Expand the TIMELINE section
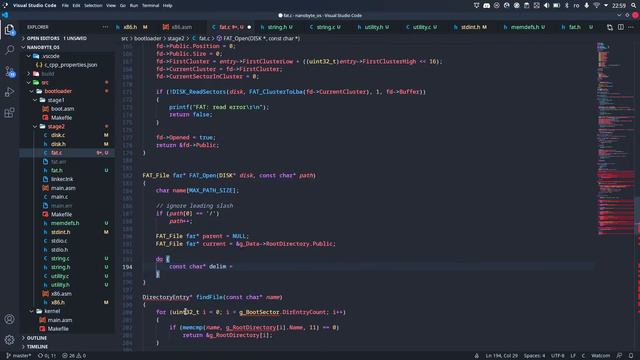The height and width of the screenshot is (360, 640). coord(67,347)
